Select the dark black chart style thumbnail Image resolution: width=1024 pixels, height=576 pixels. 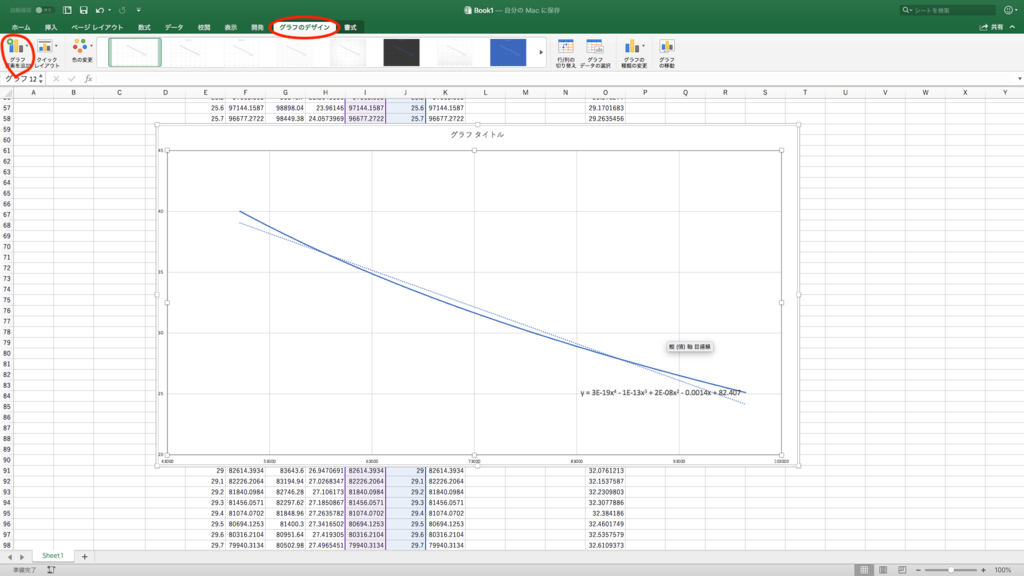pos(402,52)
